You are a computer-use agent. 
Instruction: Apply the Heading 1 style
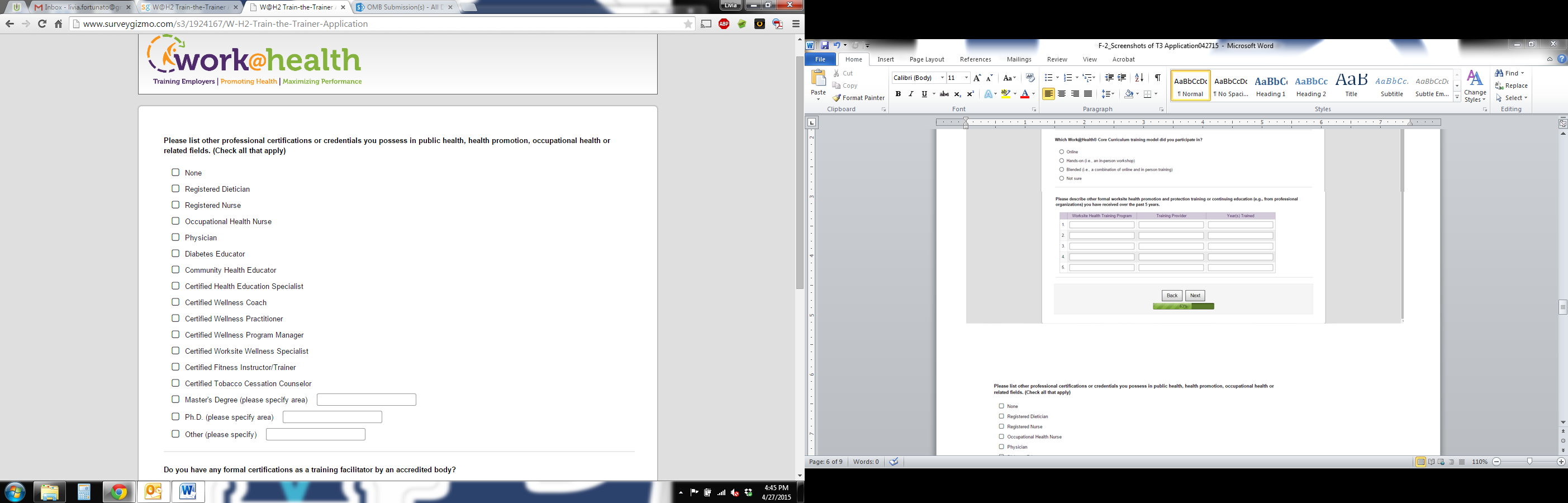[x=1271, y=86]
